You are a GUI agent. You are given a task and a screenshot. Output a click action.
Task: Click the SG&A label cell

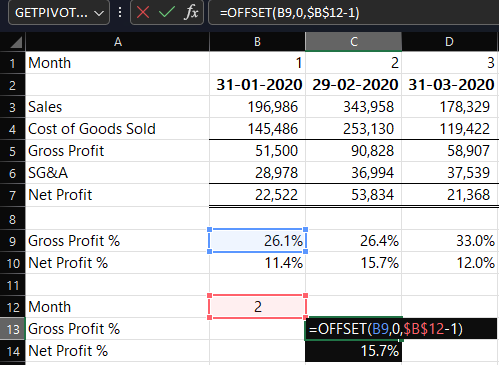pos(117,173)
